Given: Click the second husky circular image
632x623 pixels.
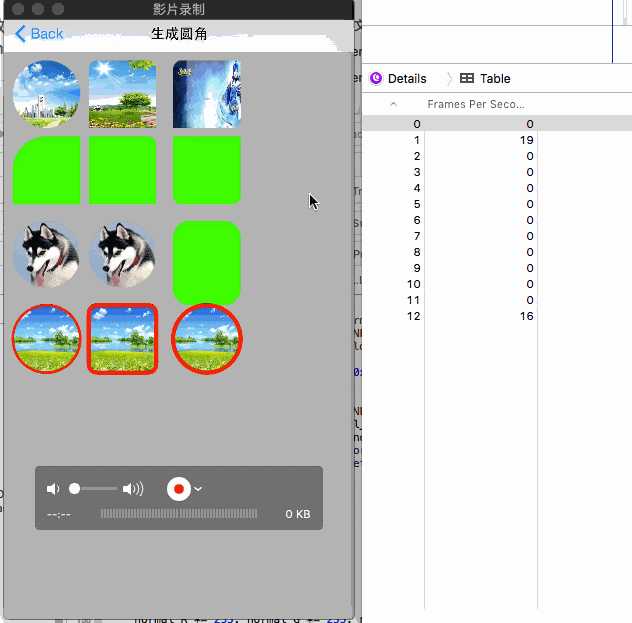Looking at the screenshot, I should [x=123, y=254].
